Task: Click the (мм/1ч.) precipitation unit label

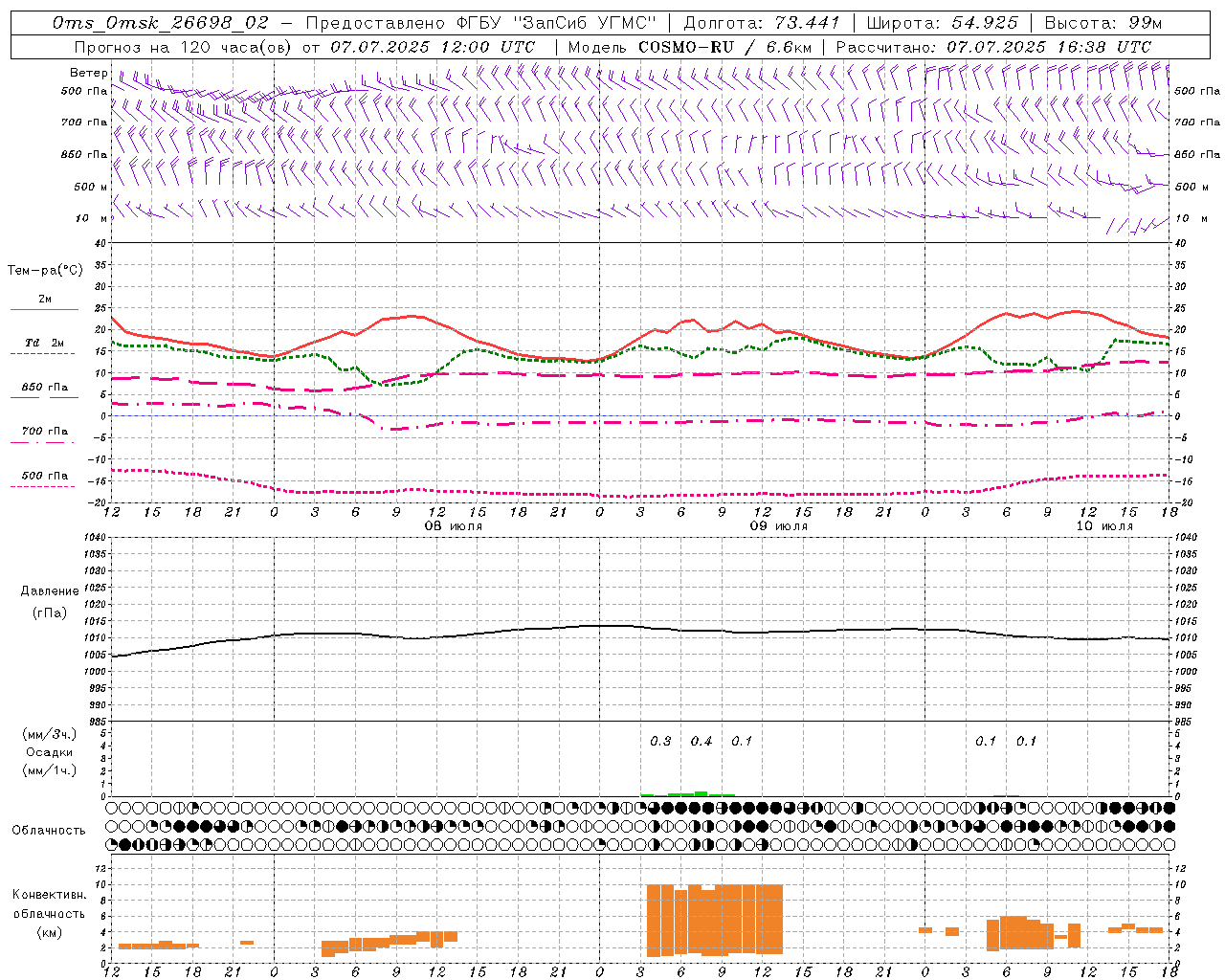Action: (50, 770)
